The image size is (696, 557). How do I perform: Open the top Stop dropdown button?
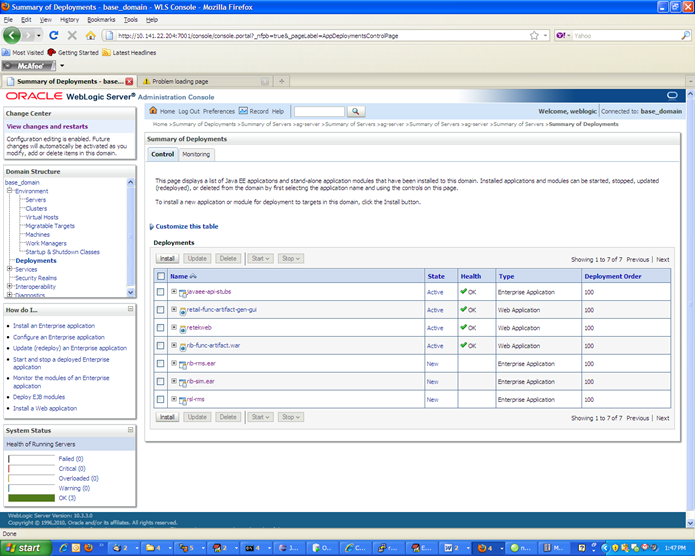(x=291, y=258)
